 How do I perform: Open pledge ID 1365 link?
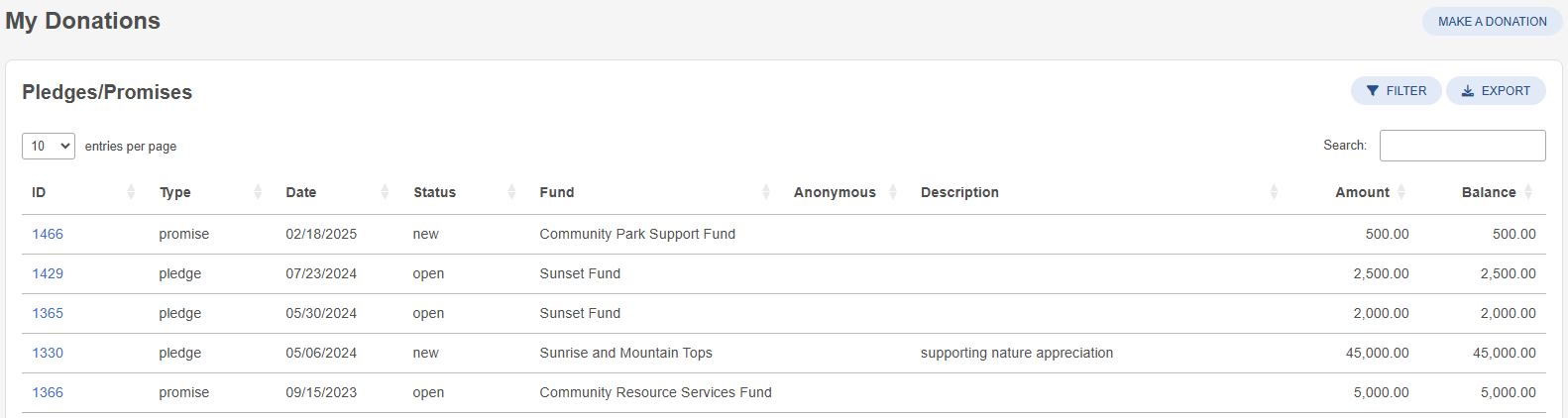tap(48, 313)
